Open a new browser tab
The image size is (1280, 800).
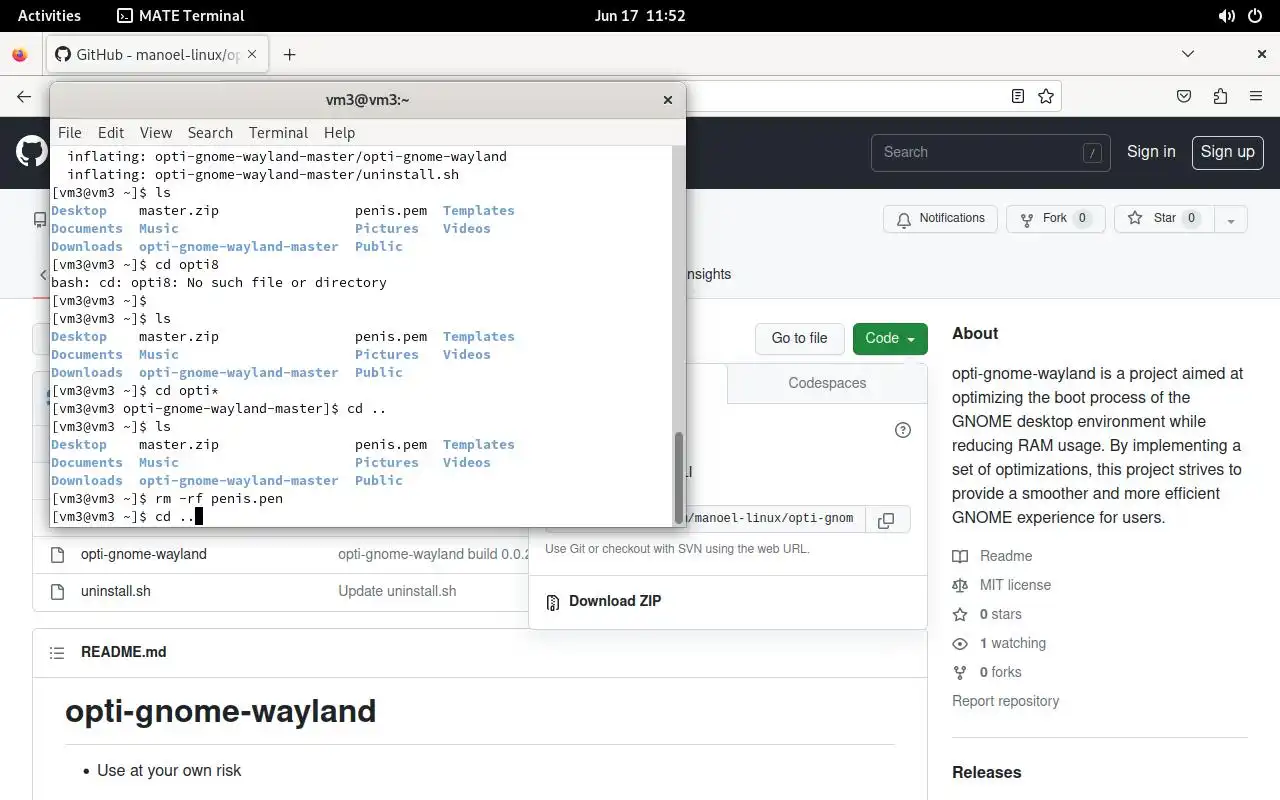(x=289, y=55)
